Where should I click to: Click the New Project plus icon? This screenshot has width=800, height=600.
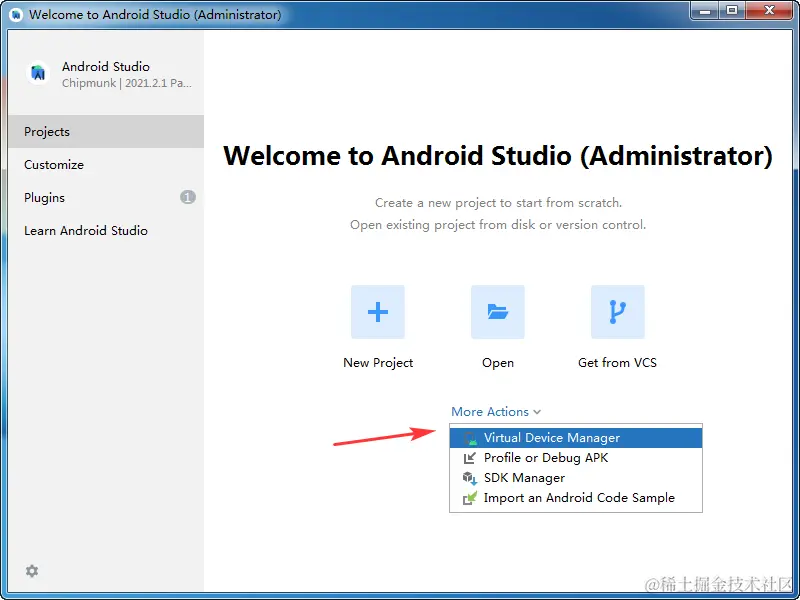378,312
